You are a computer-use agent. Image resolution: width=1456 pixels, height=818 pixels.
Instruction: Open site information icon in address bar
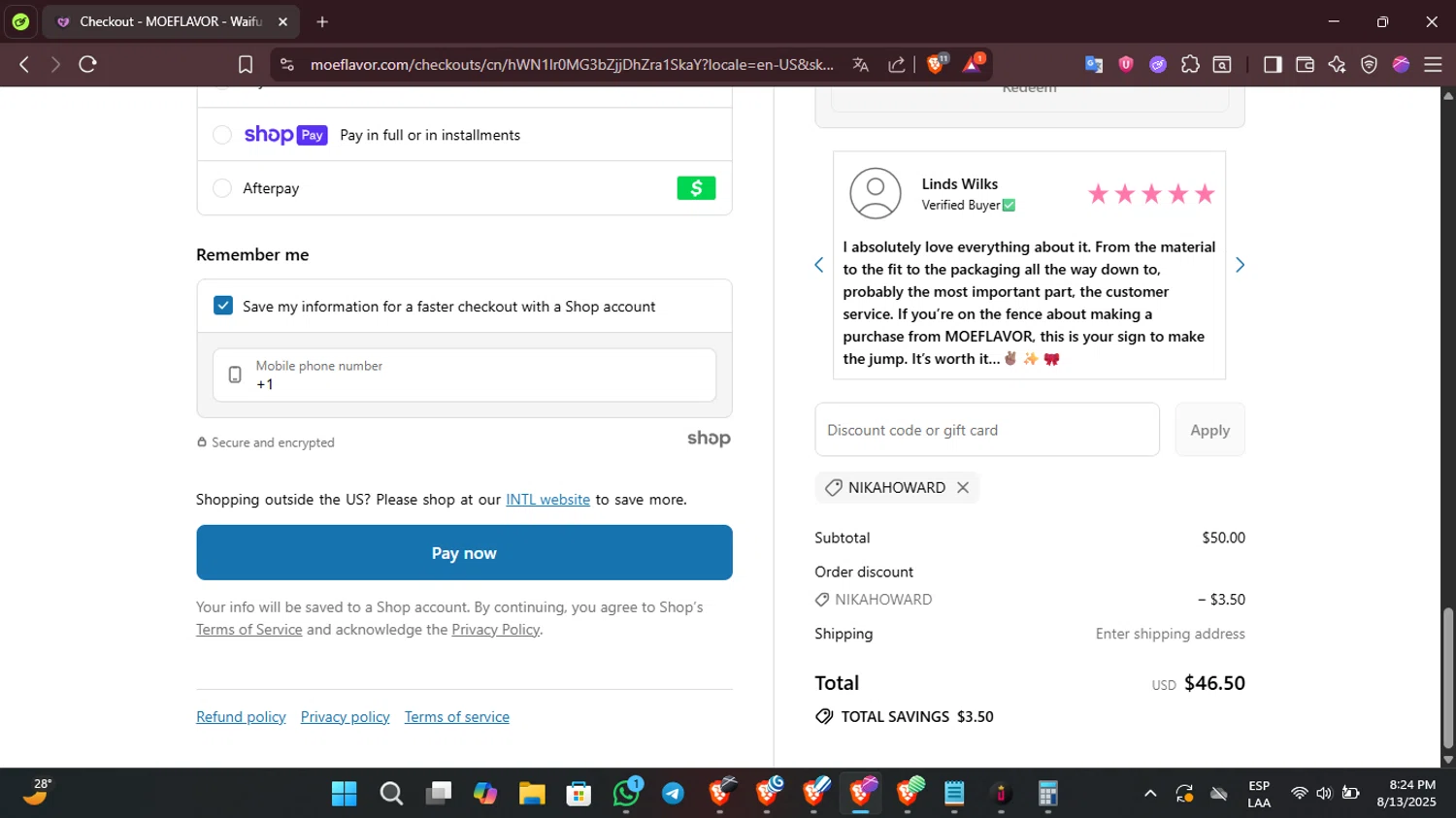pos(286,64)
